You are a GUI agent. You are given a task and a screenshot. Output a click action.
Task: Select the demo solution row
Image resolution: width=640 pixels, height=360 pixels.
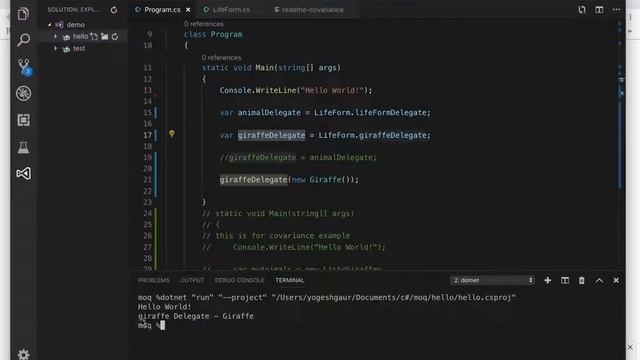(x=83, y=25)
